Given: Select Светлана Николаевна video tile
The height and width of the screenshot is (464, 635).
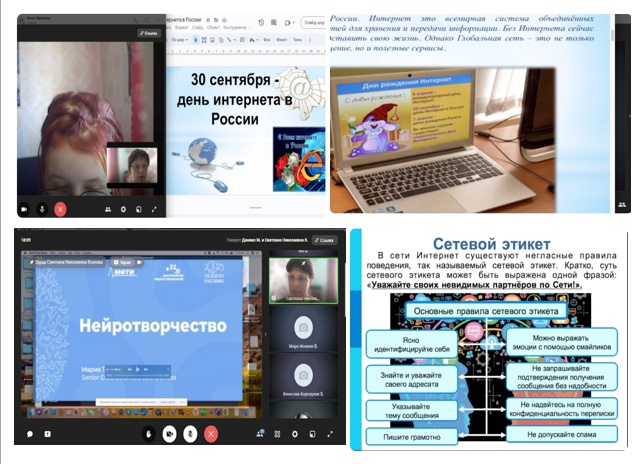Looking at the screenshot, I should (303, 281).
